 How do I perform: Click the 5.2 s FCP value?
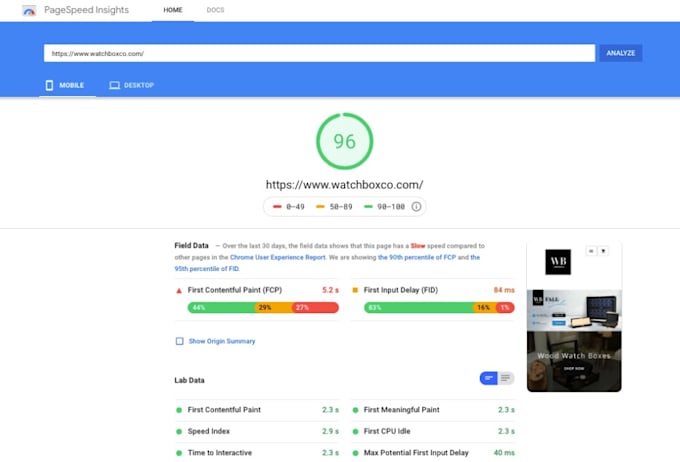pos(330,290)
